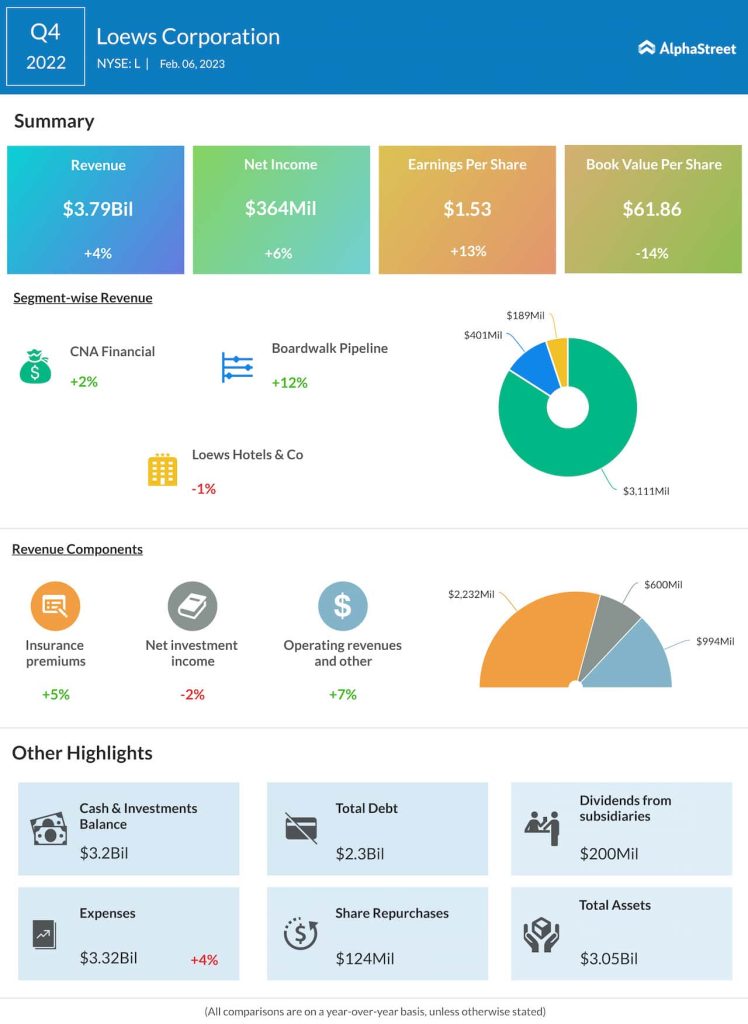The width and height of the screenshot is (748, 1024).
Task: Select the orange Insurance premiums icon
Action: [x=55, y=605]
